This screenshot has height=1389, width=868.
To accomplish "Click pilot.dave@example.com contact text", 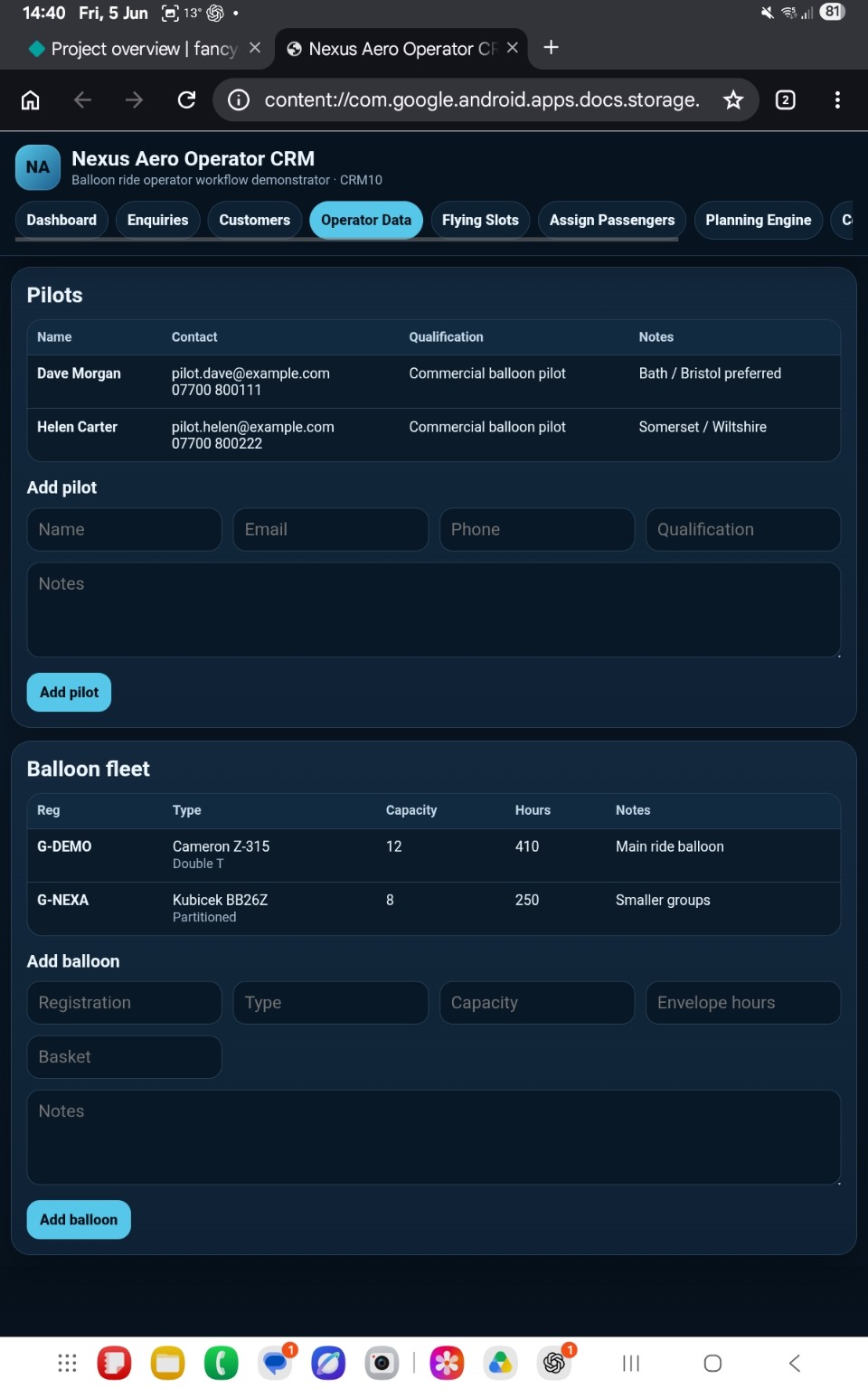I will (250, 373).
